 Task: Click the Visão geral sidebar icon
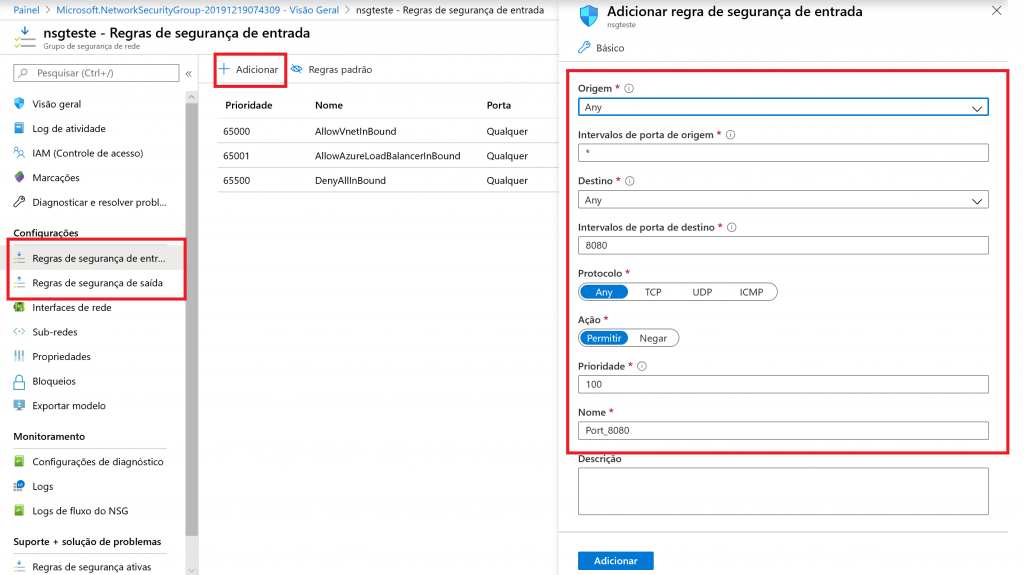(19, 104)
